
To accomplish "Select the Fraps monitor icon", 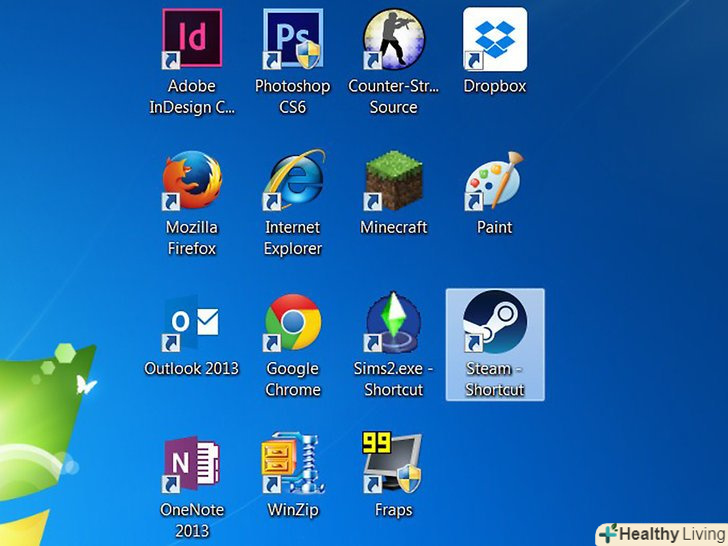I will pyautogui.click(x=393, y=462).
